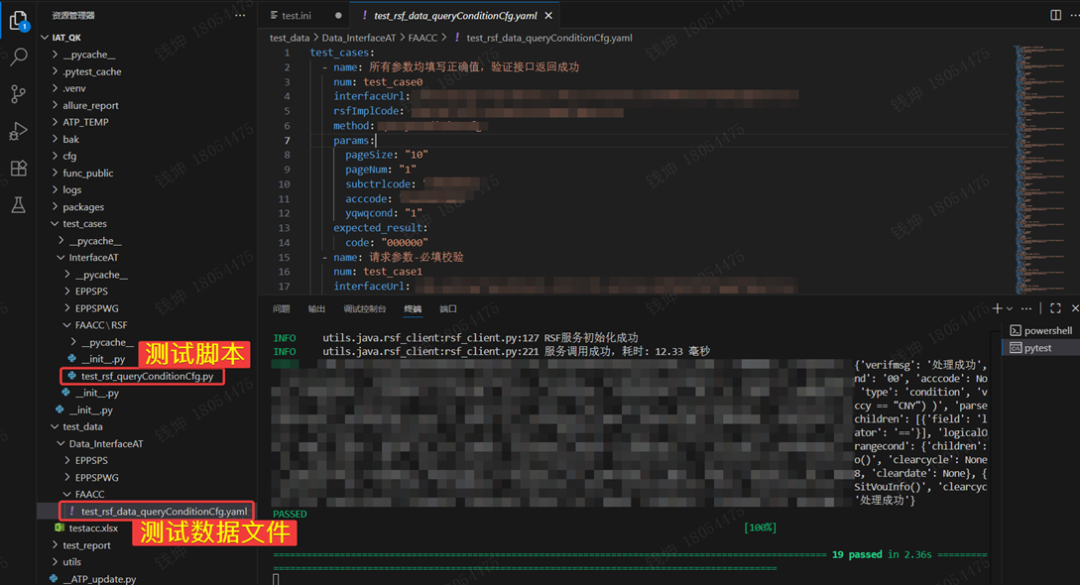The width and height of the screenshot is (1080, 585).
Task: Open the Extensions view
Action: tap(19, 167)
